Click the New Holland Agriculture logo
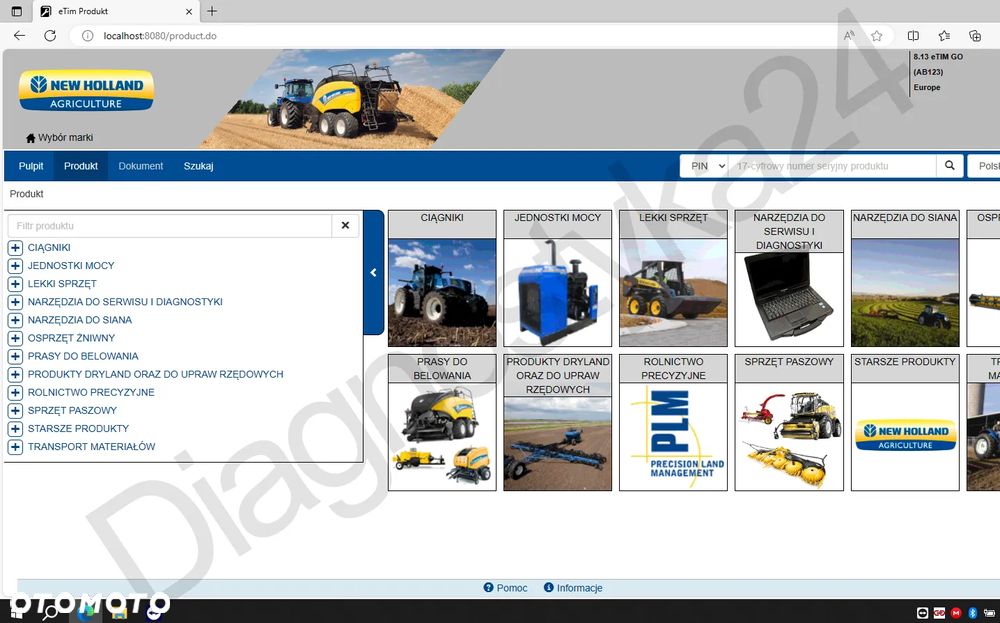 pos(86,90)
